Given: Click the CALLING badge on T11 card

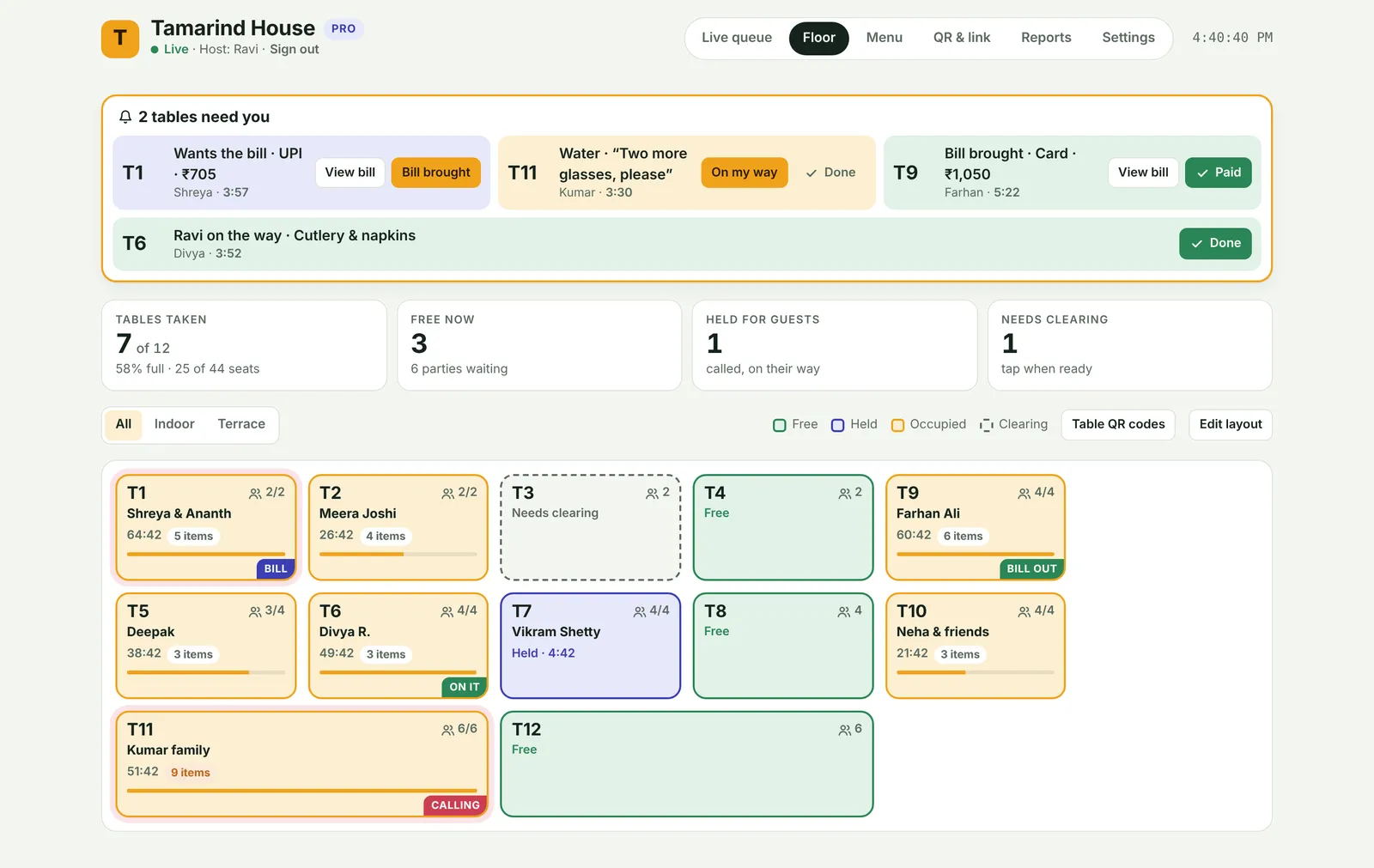Looking at the screenshot, I should click(455, 805).
